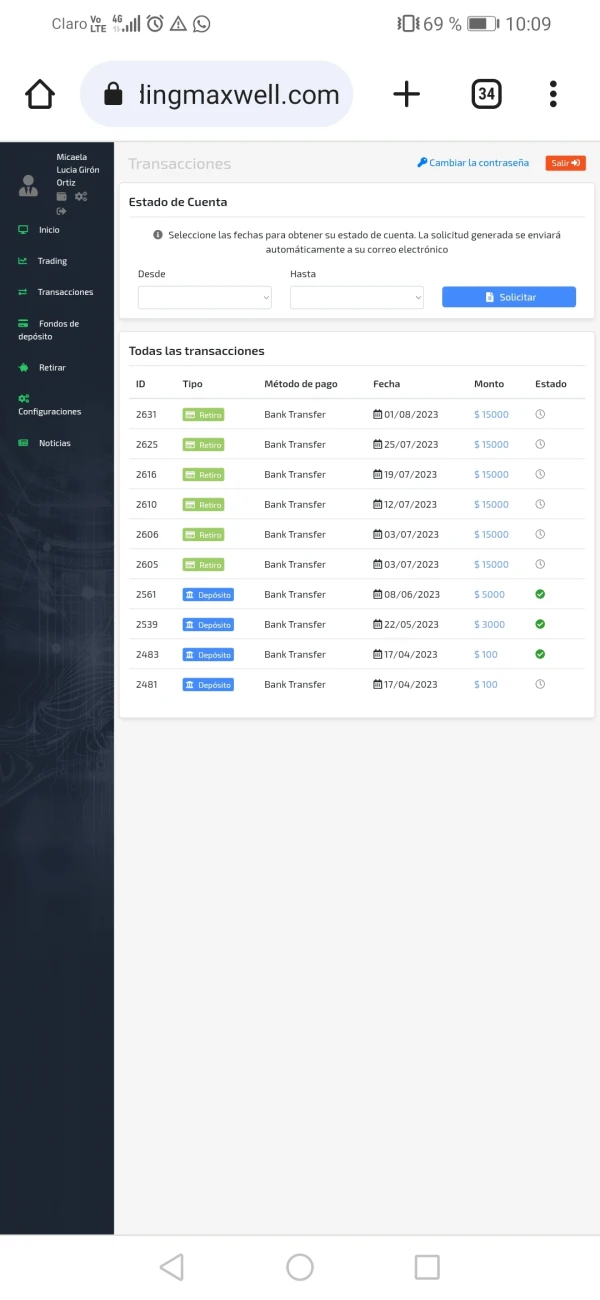The image size is (600, 1300).
Task: Open Retirar from the sidebar menu
Action: pos(52,368)
